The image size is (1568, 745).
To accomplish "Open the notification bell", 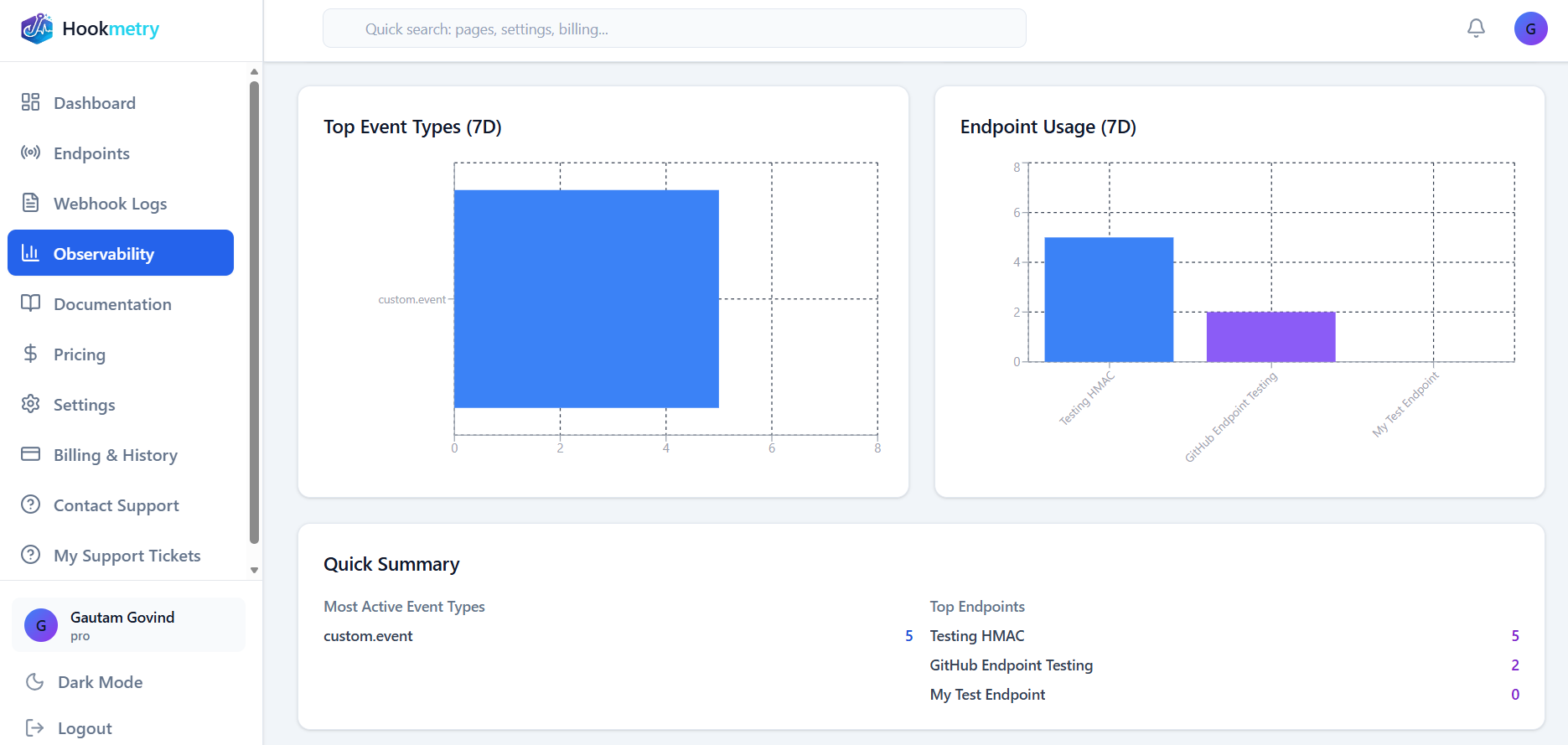I will pyautogui.click(x=1475, y=28).
